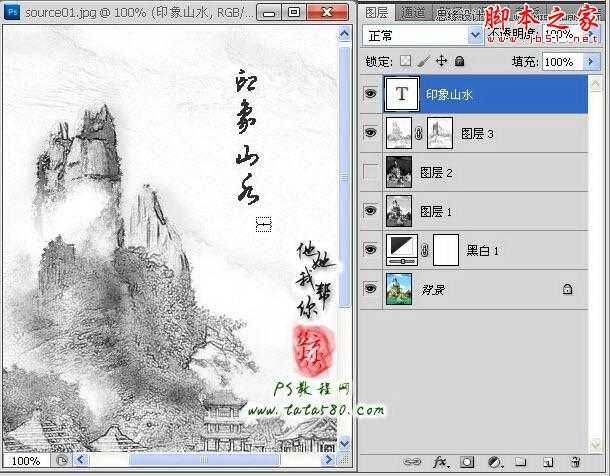This screenshot has width=610, height=476.
Task: Close the source01.jpg document window
Action: click(x=327, y=12)
